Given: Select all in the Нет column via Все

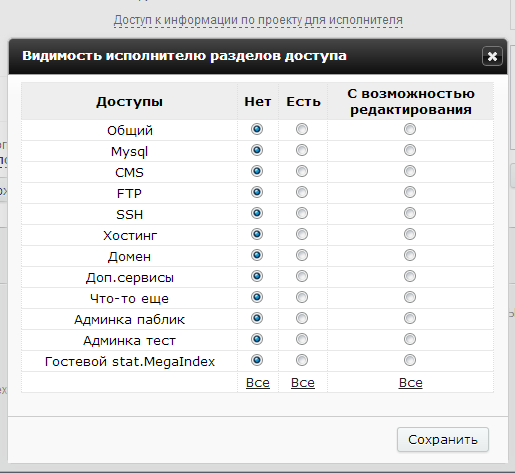Looking at the screenshot, I should [x=258, y=383].
